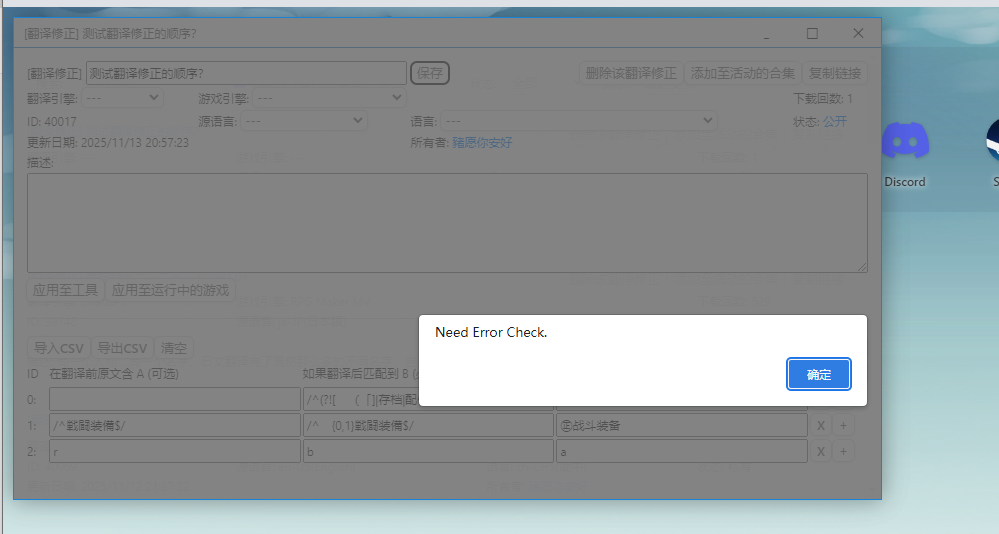Open owner link 豬愿你安好
The height and width of the screenshot is (534, 999).
482,143
